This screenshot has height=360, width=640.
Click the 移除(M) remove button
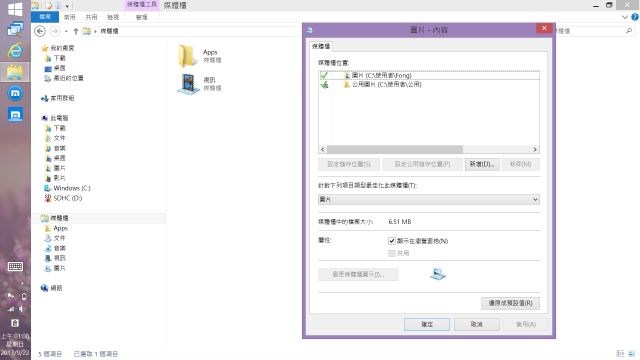(x=520, y=164)
